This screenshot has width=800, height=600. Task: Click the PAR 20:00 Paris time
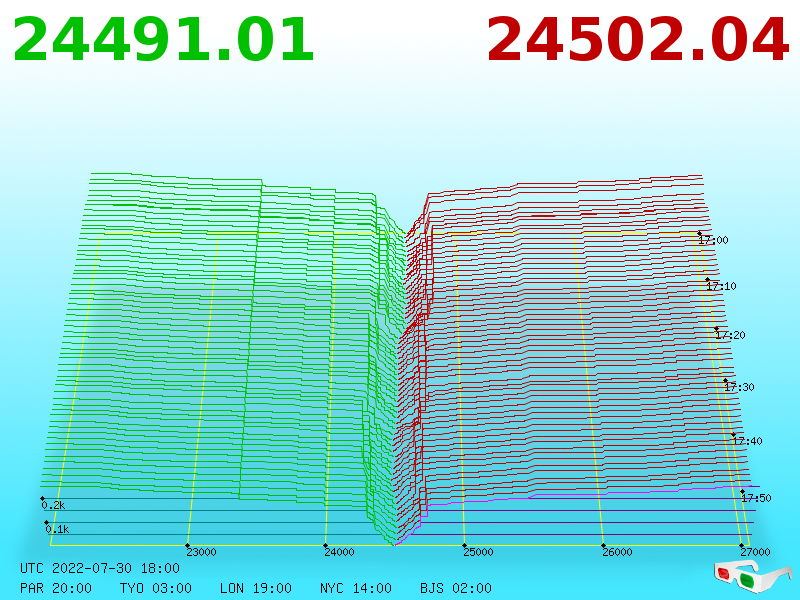(56, 588)
